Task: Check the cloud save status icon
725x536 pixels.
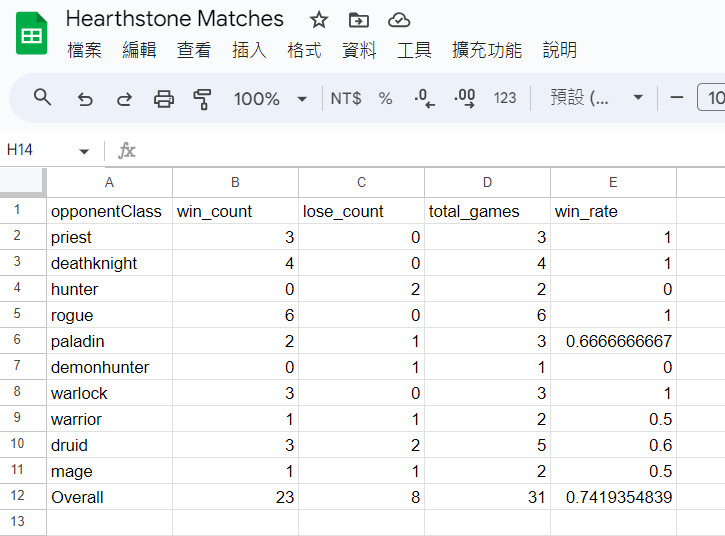Action: click(399, 20)
